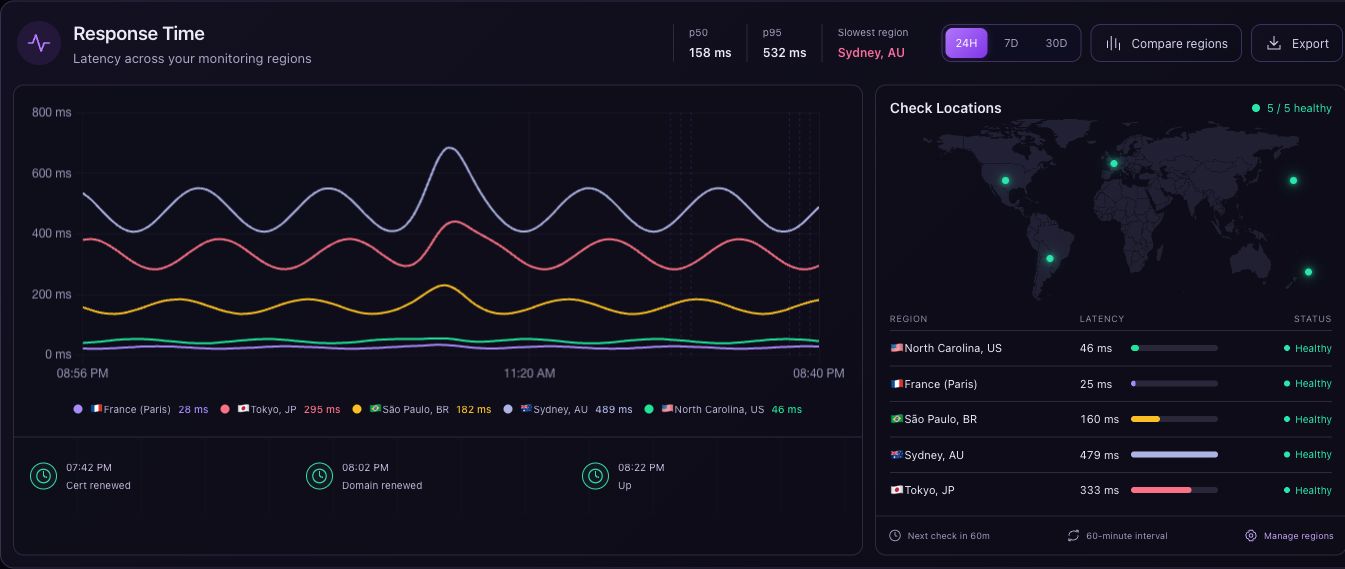Click the Export button
This screenshot has height=569, width=1345.
pos(1297,43)
